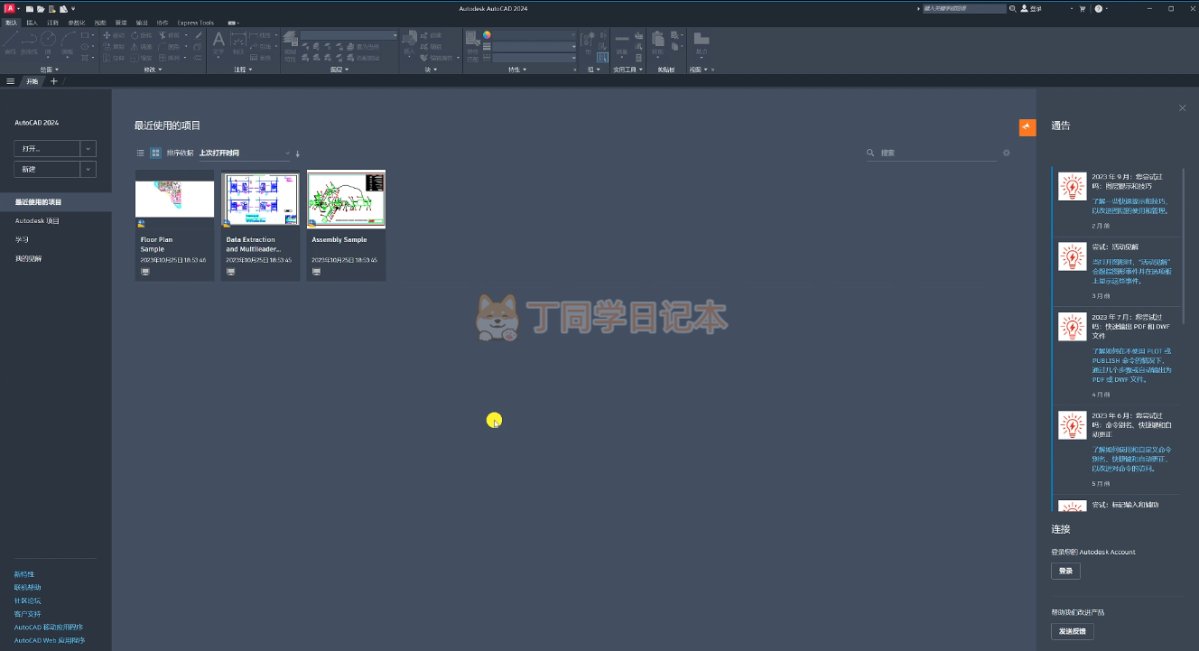
Task: Click the Open file icon in quick access toolbar
Action: 41,8
